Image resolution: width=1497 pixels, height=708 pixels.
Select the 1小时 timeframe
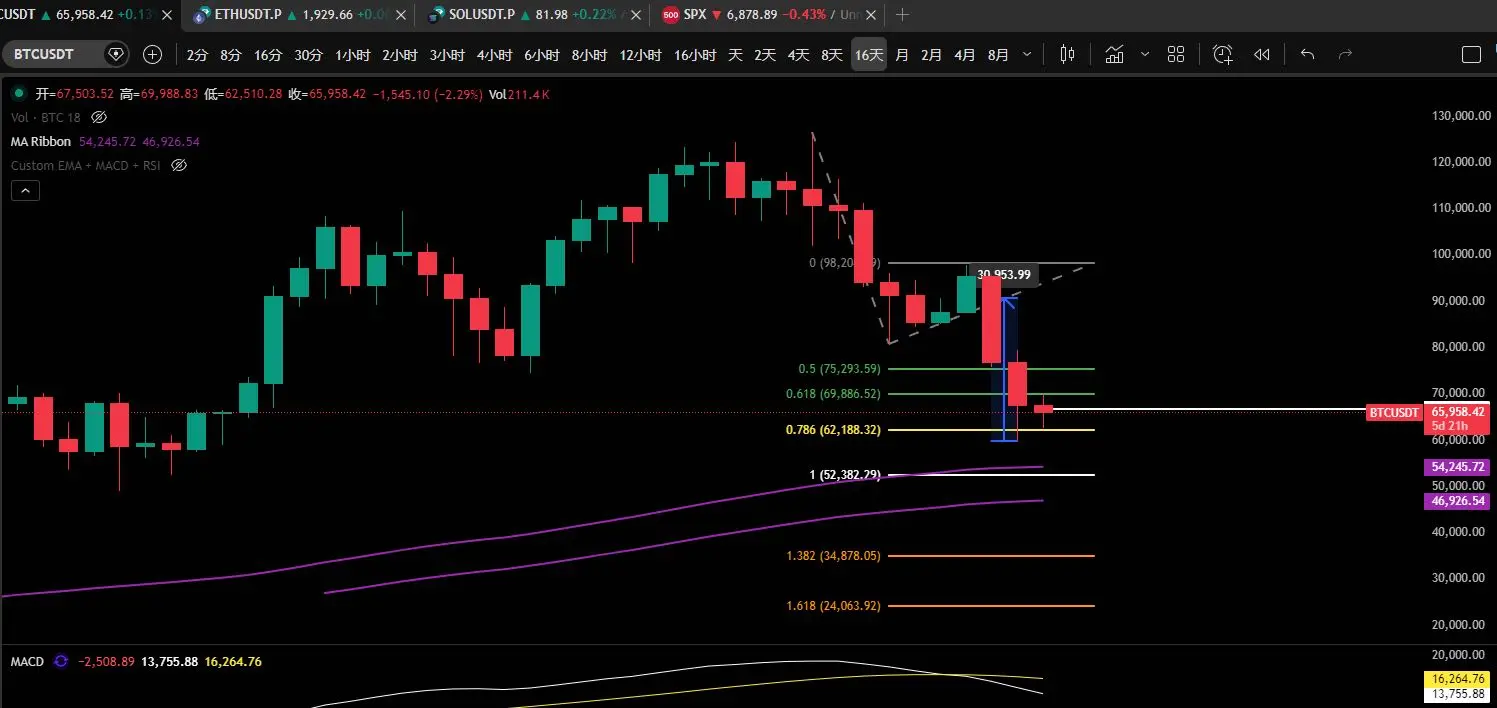tap(354, 55)
